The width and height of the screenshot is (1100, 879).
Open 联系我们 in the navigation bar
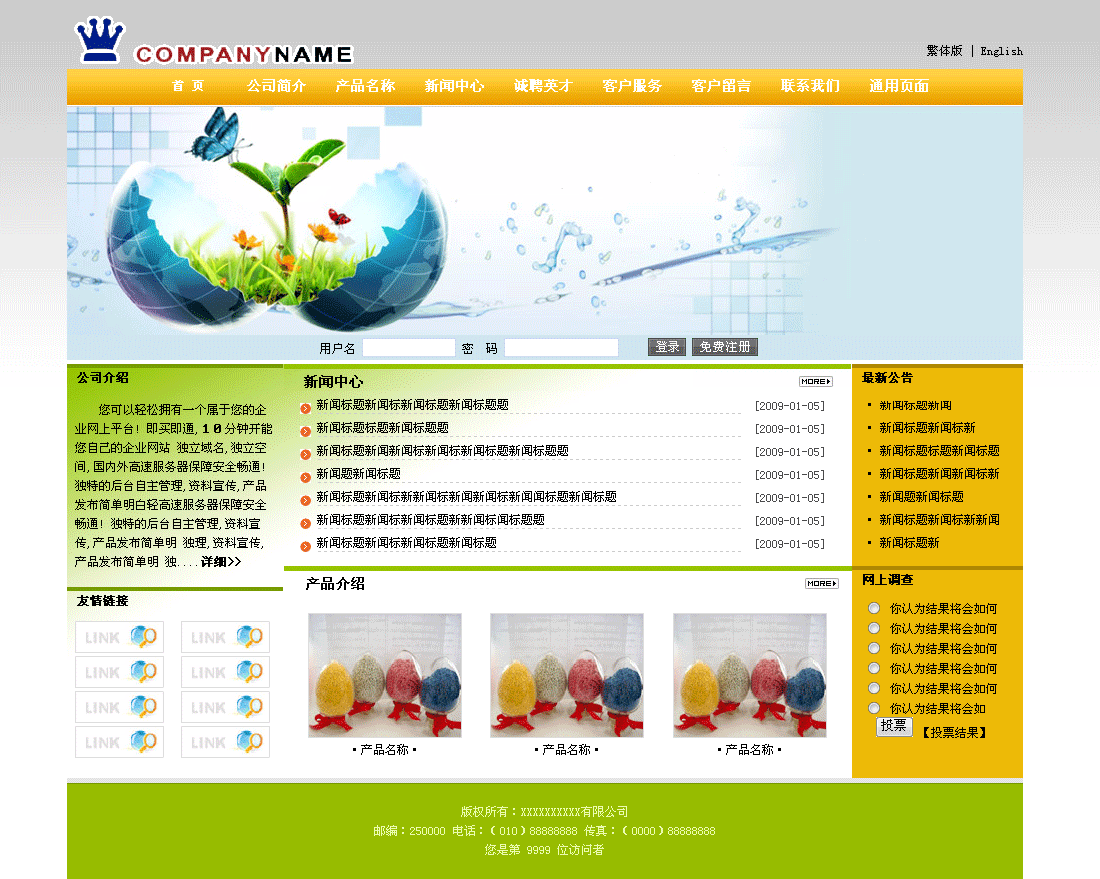coord(810,86)
